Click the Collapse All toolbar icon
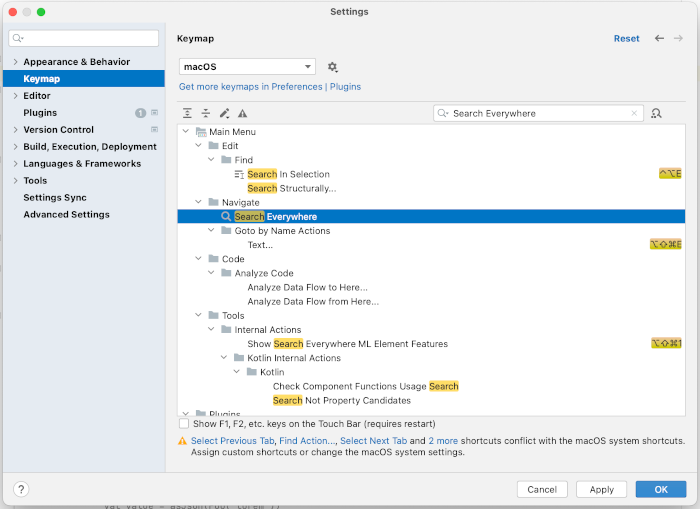The width and height of the screenshot is (700, 509). [x=205, y=113]
